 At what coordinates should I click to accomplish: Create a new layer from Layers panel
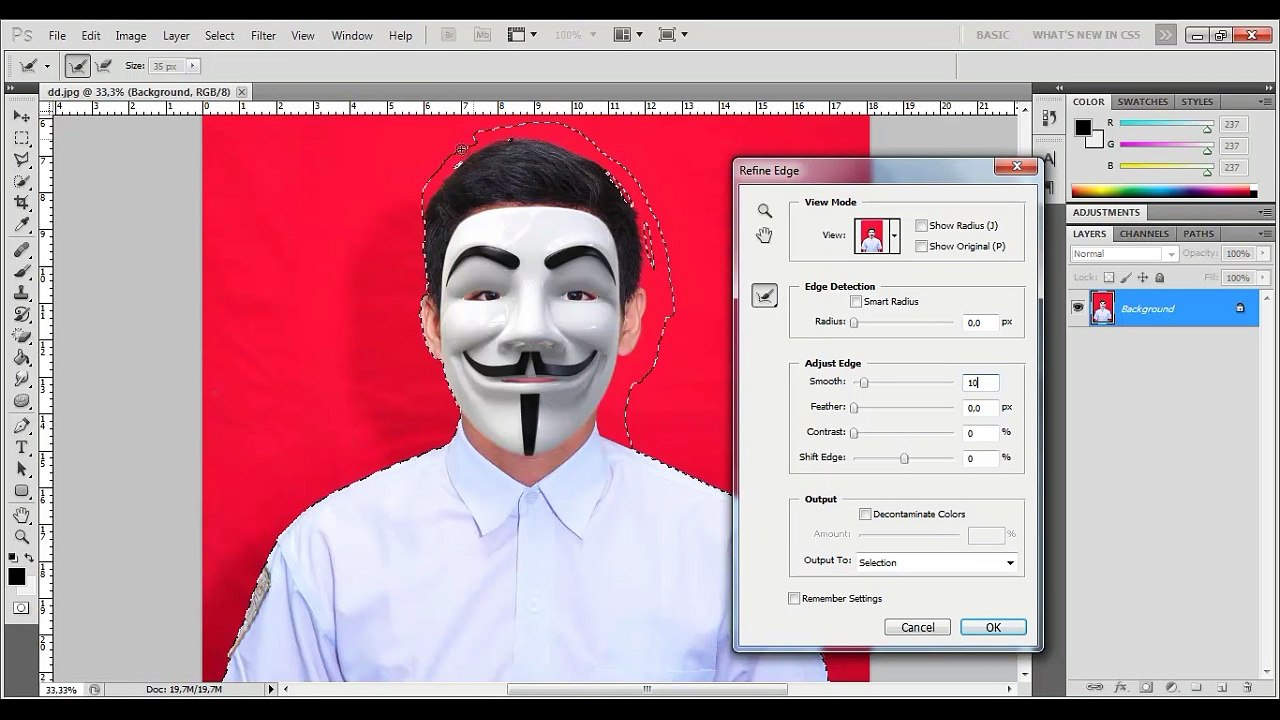point(1222,688)
